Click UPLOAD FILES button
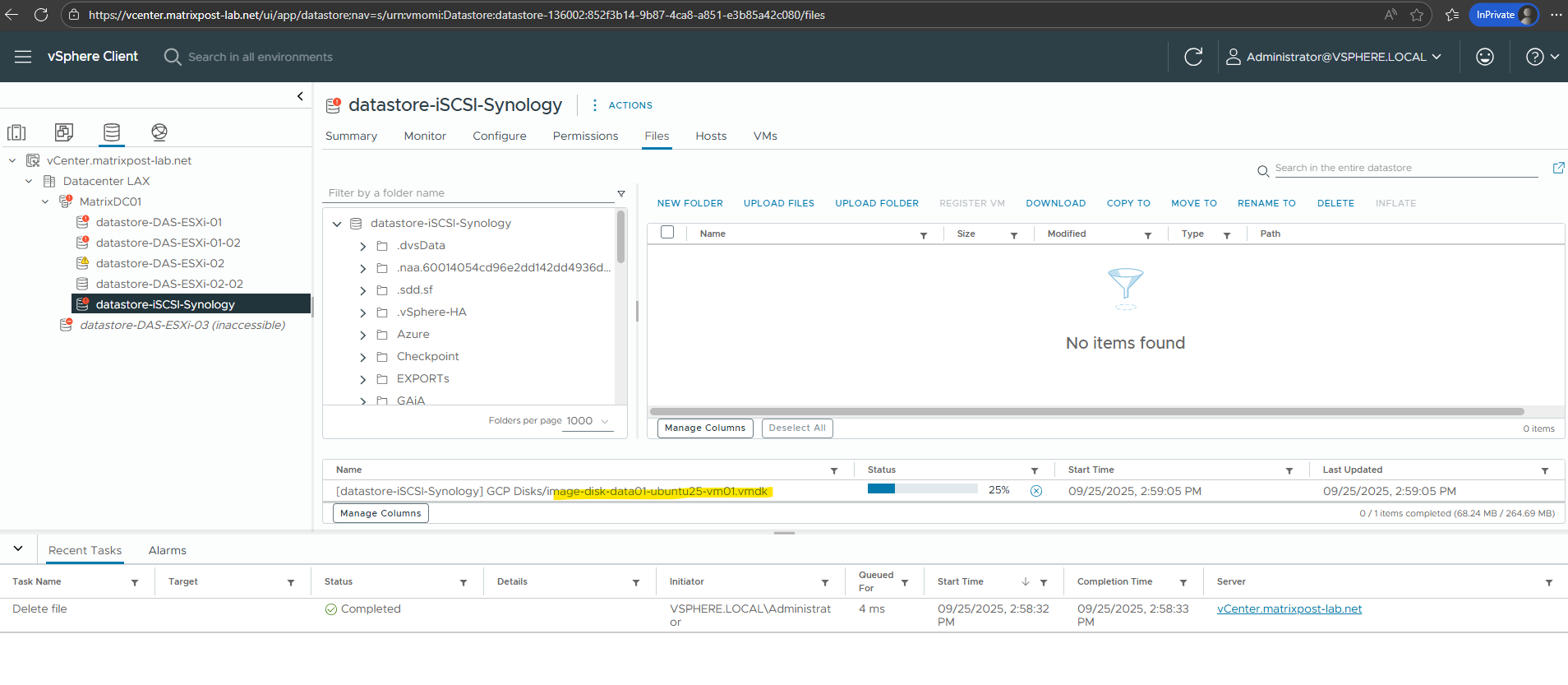Image resolution: width=1568 pixels, height=685 pixels. tap(779, 203)
